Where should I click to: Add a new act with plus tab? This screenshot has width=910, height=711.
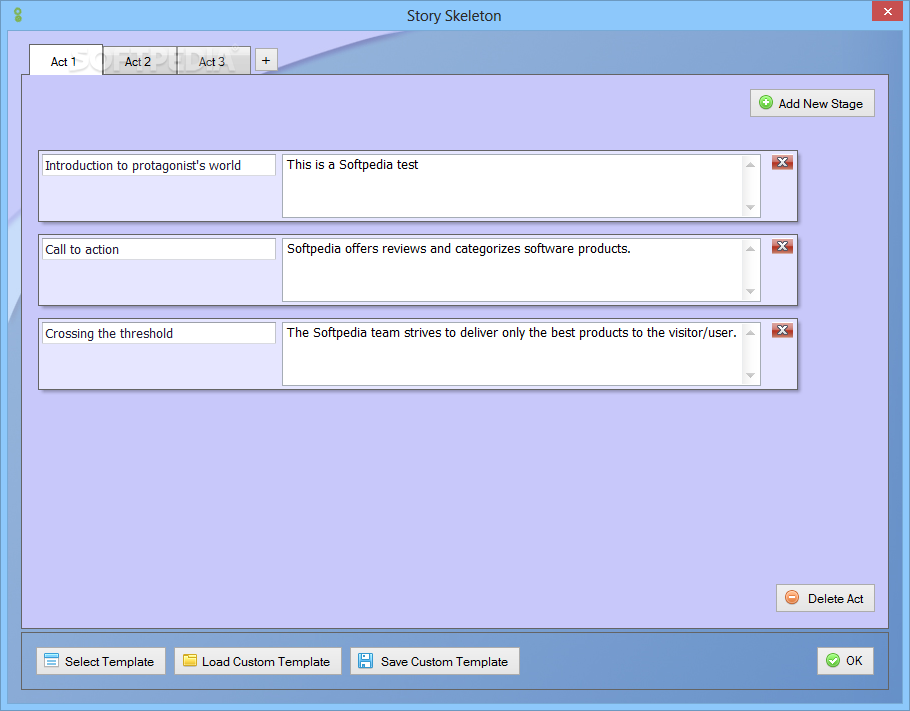[266, 60]
